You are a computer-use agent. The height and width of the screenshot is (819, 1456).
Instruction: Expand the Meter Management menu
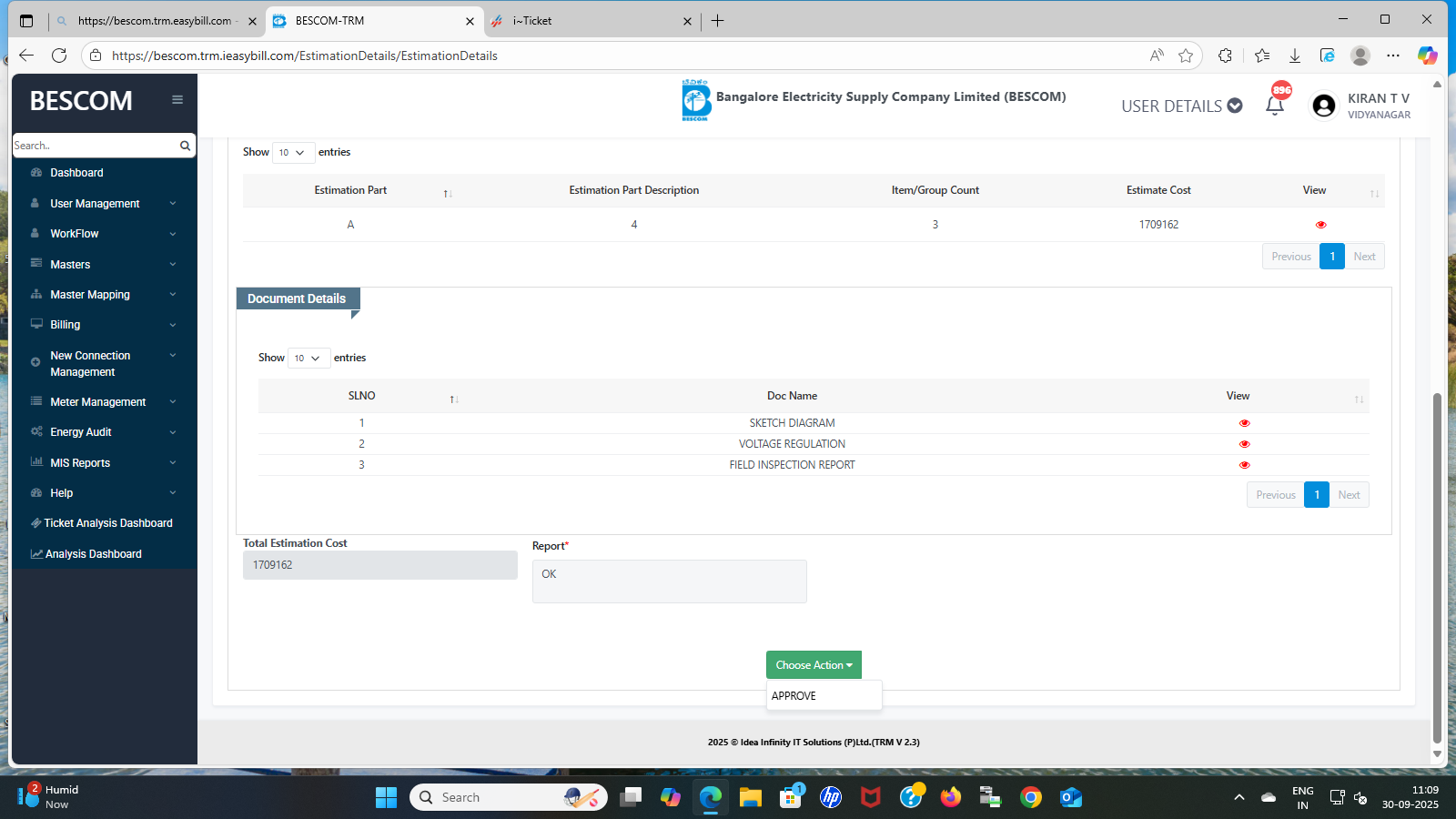[105, 402]
